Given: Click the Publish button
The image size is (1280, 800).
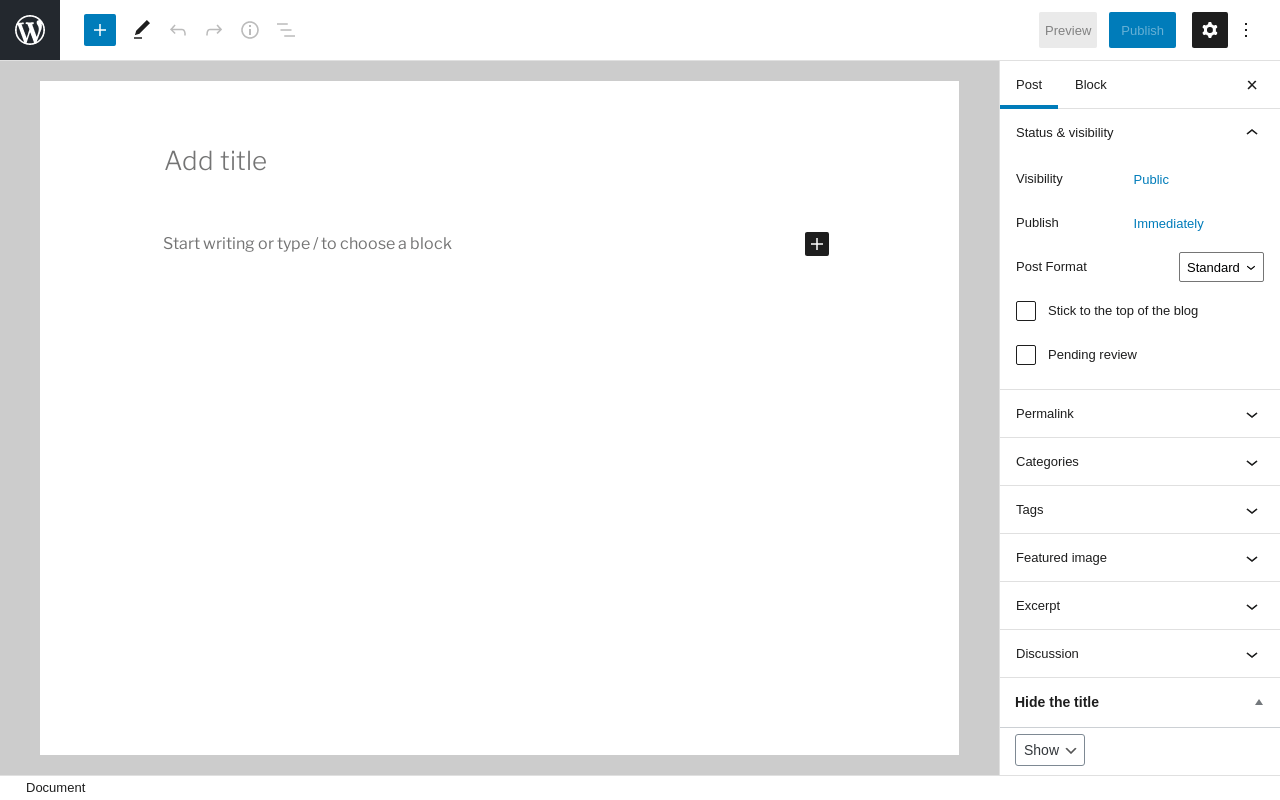Looking at the screenshot, I should pyautogui.click(x=1142, y=30).
